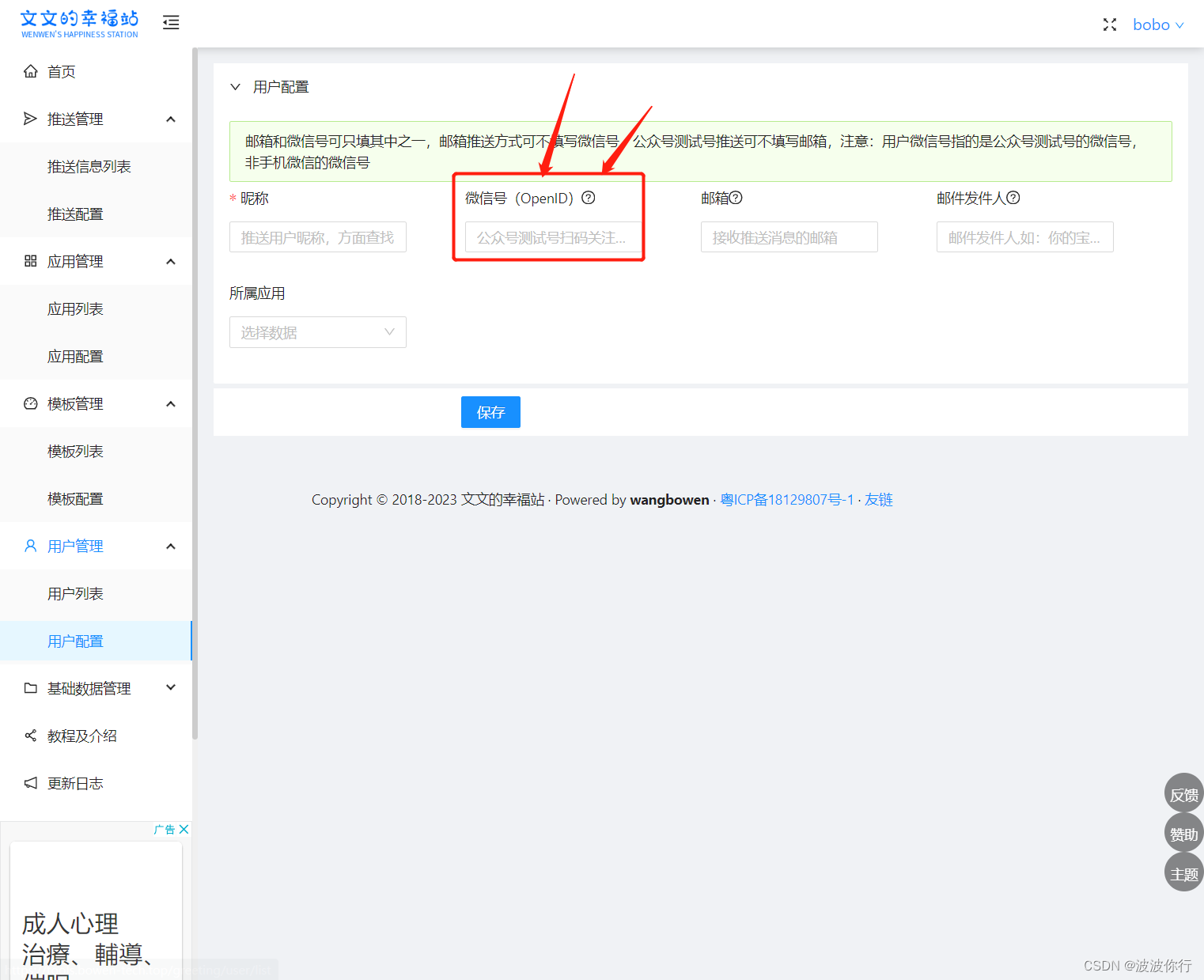The image size is (1204, 980).
Task: Click the 主题 theme floating button
Action: [x=1183, y=872]
